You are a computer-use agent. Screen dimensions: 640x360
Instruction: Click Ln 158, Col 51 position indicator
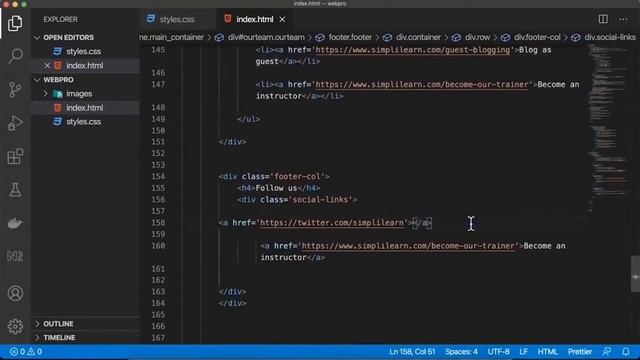tap(412, 352)
